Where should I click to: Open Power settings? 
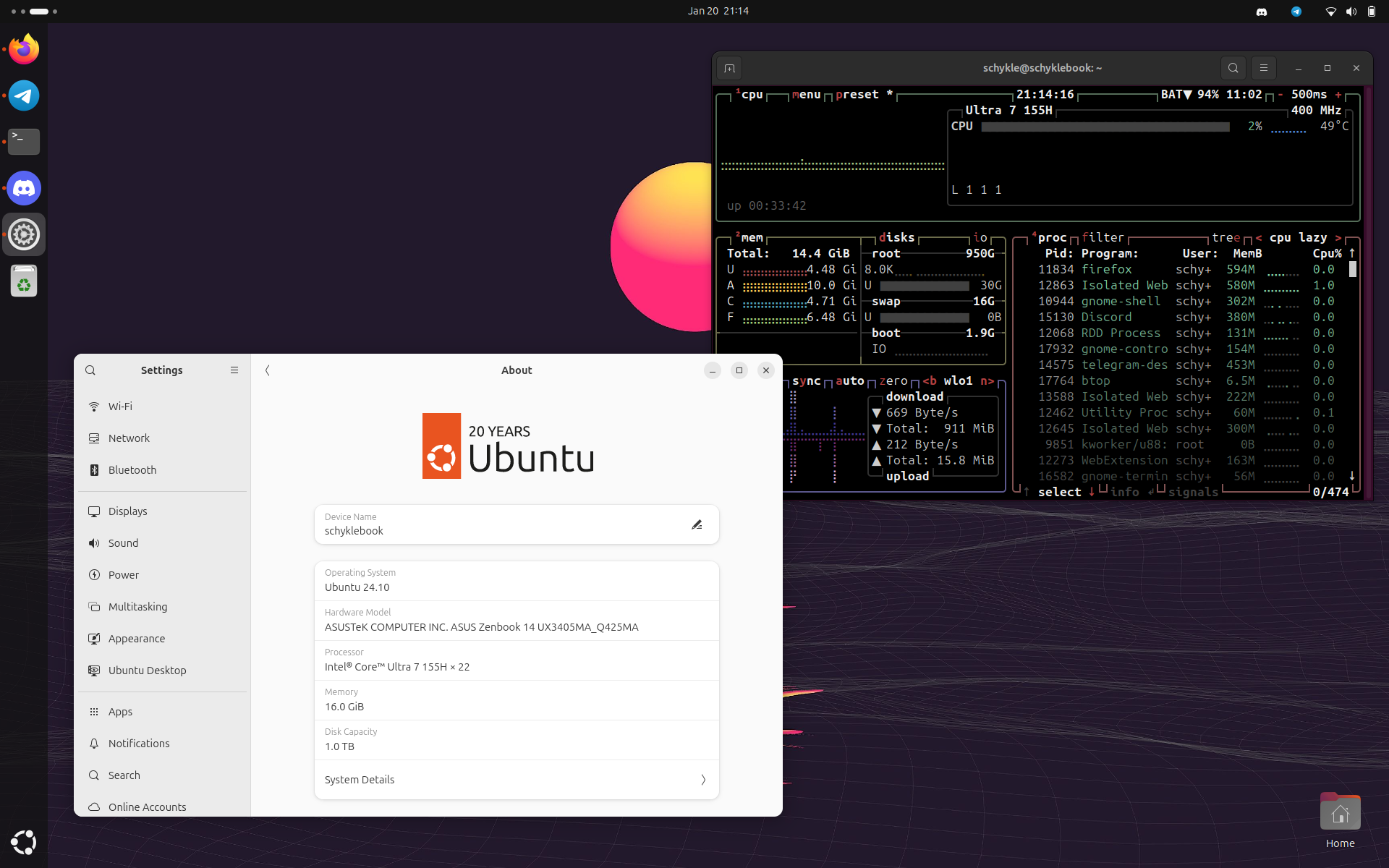(163, 575)
